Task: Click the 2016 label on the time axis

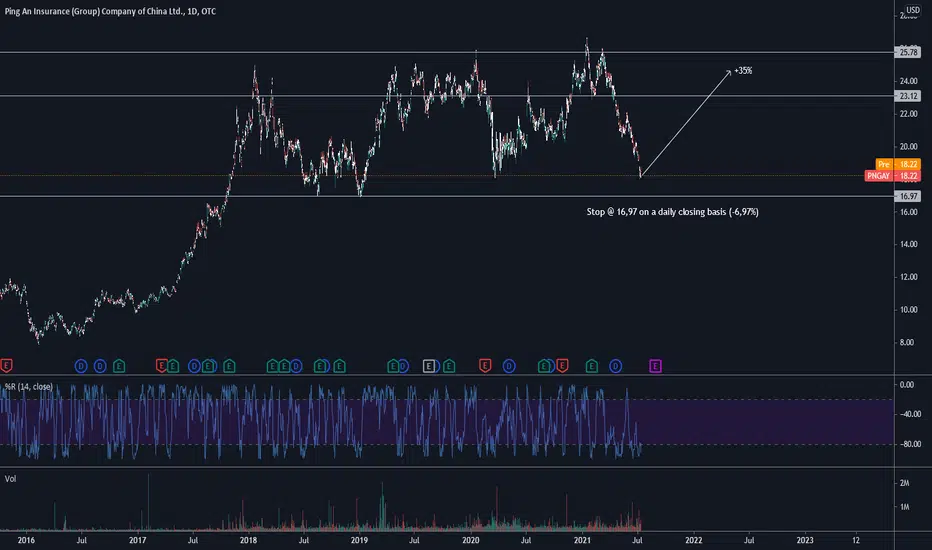Action: (x=26, y=540)
